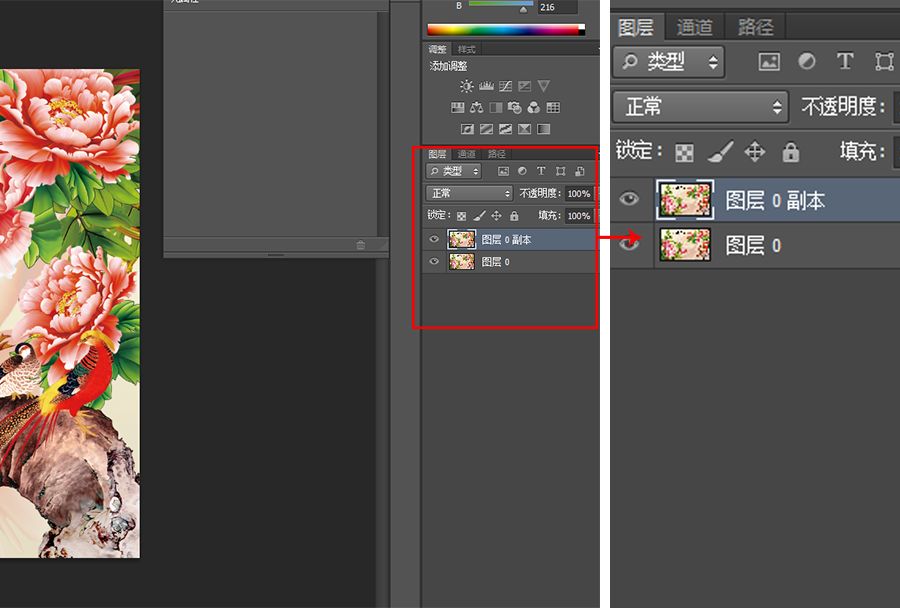Hide 图层 0 in small Layers panel

(x=434, y=262)
